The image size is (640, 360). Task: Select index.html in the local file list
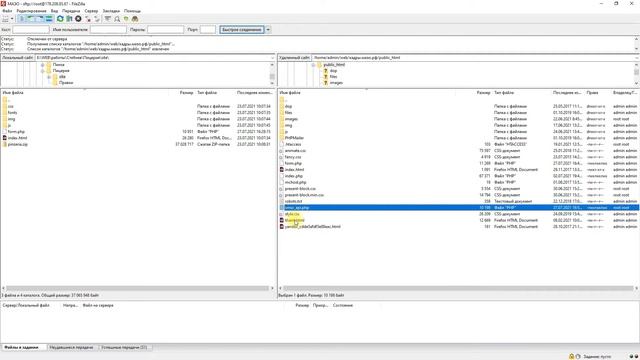(18, 138)
